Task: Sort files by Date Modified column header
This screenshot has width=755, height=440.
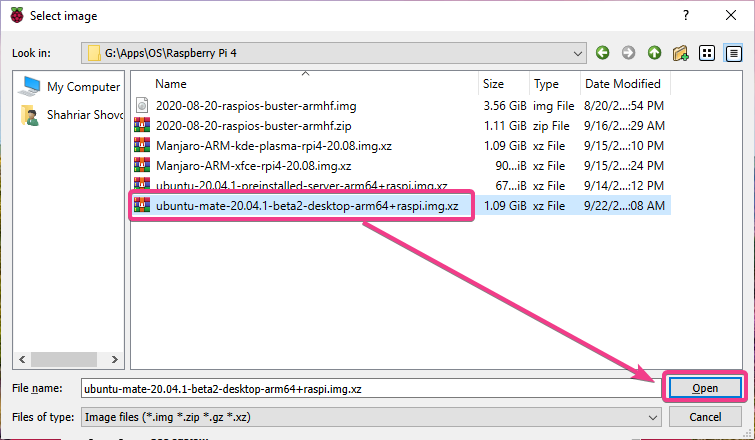Action: [622, 84]
